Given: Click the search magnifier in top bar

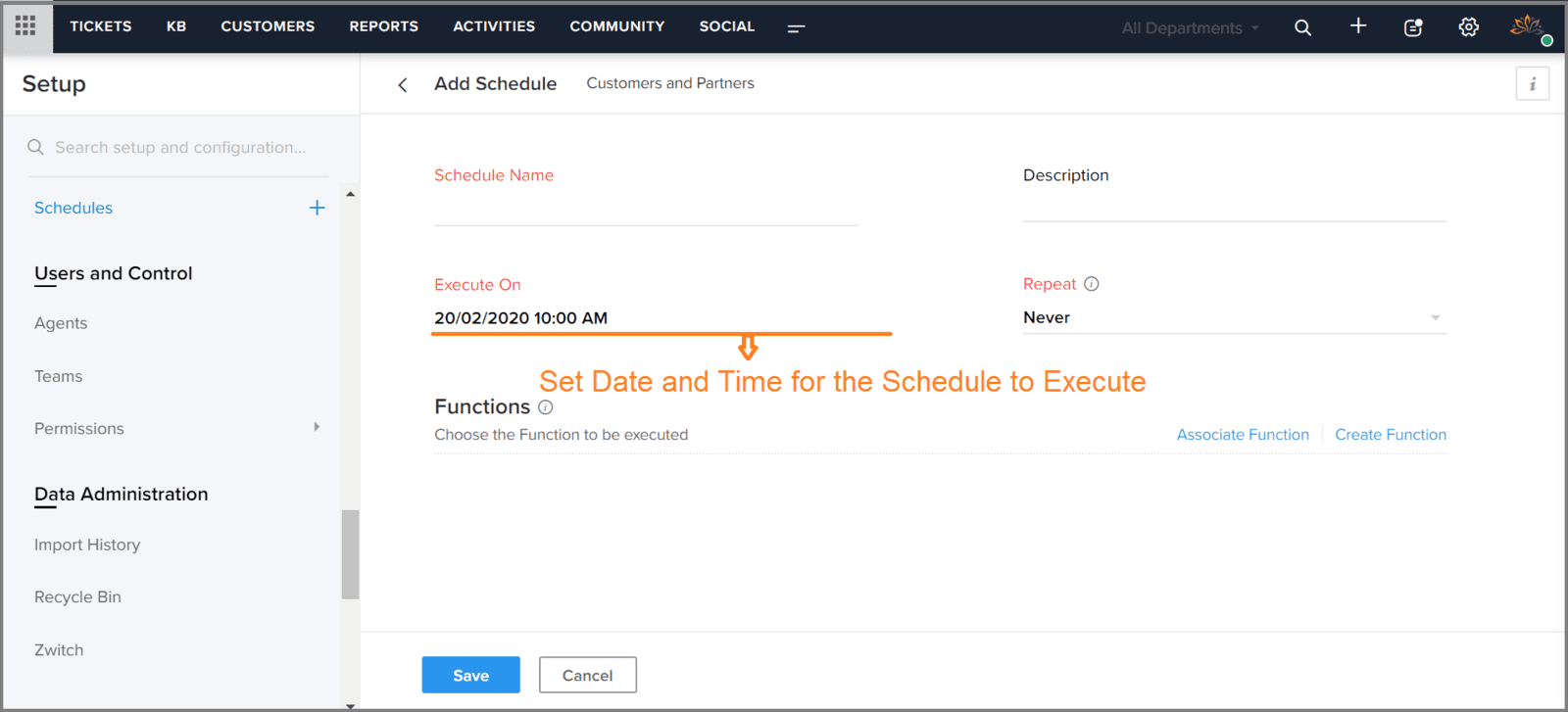Looking at the screenshot, I should (x=1302, y=27).
